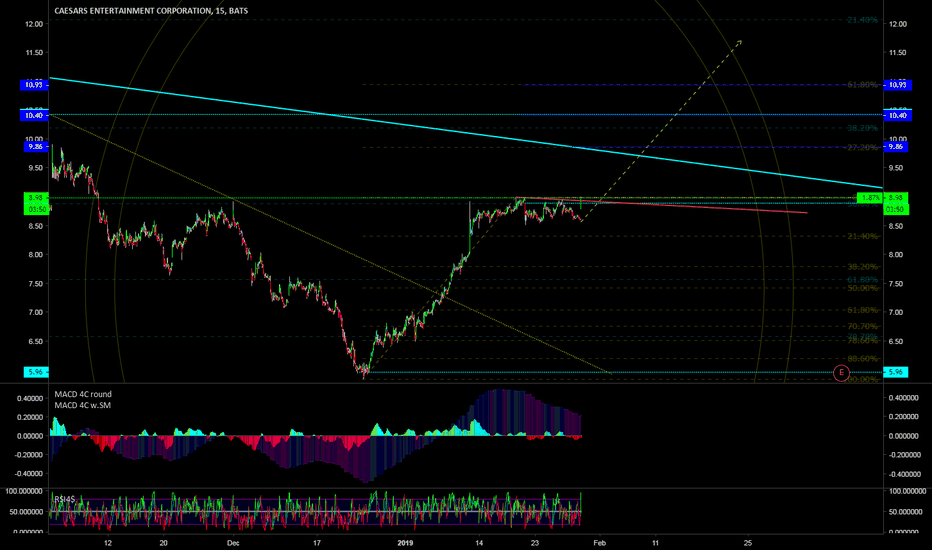Click the Dec label on time axis
Viewport: 932px width, 550px height.
pyautogui.click(x=233, y=543)
